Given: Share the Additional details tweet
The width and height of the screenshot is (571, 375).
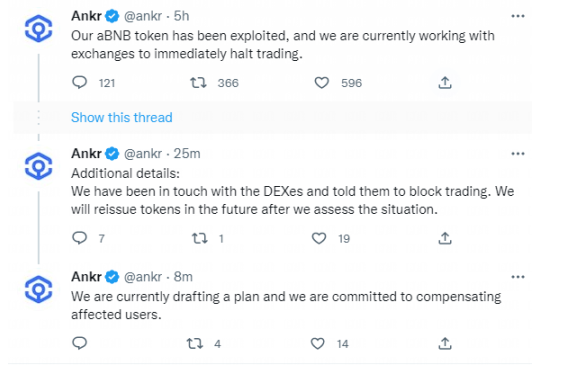Looking at the screenshot, I should 445,238.
